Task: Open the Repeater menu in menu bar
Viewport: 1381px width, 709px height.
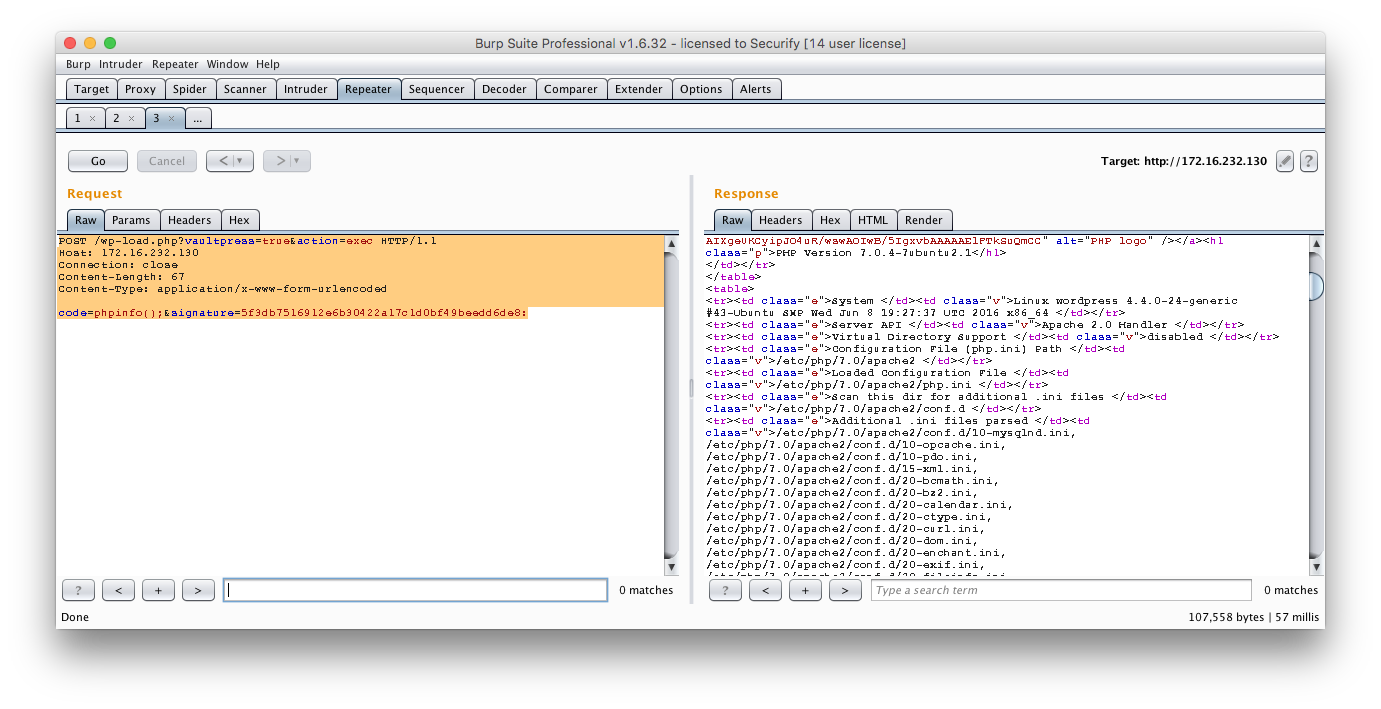Action: click(175, 64)
